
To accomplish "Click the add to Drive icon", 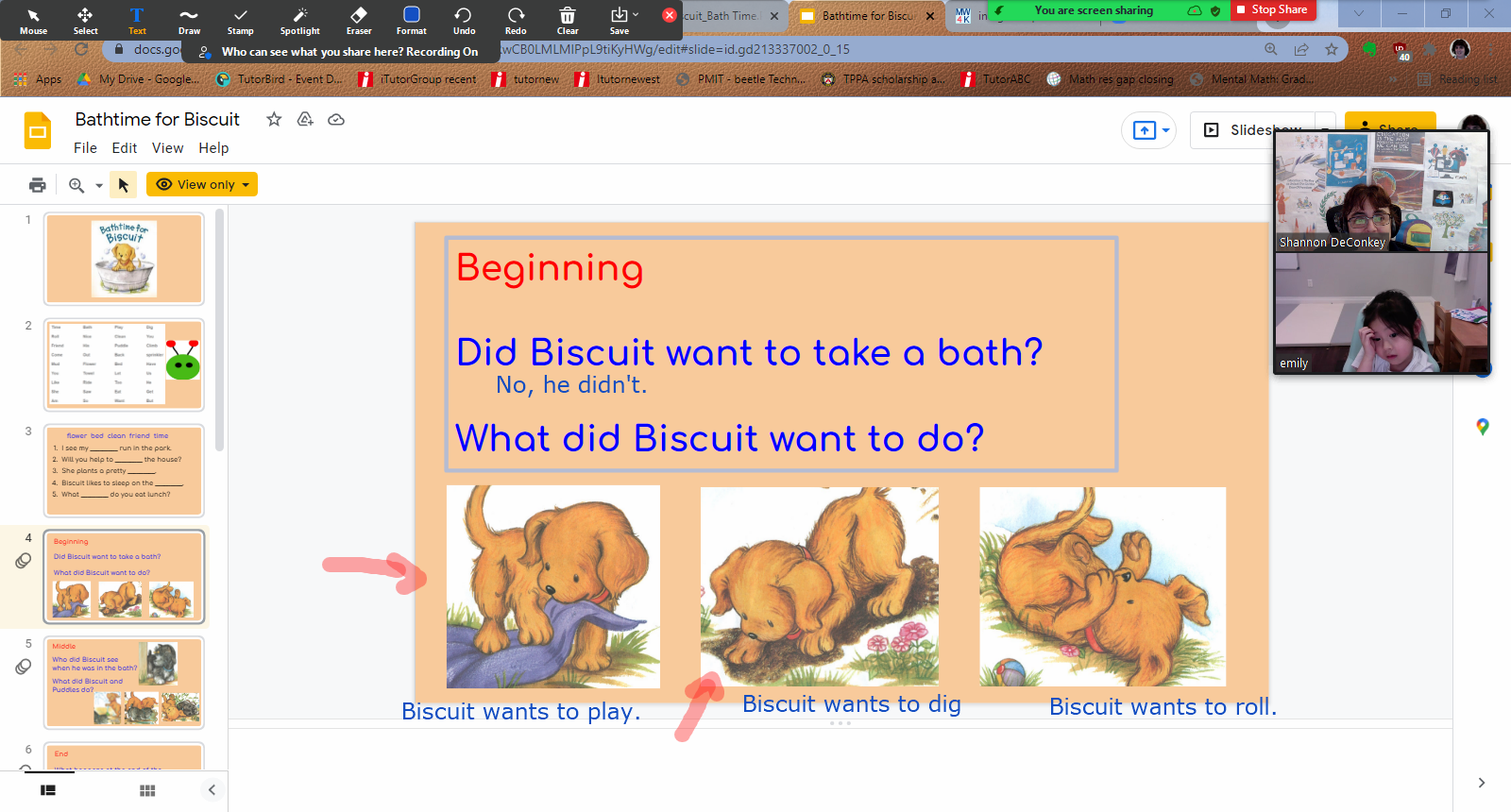I will pos(305,119).
